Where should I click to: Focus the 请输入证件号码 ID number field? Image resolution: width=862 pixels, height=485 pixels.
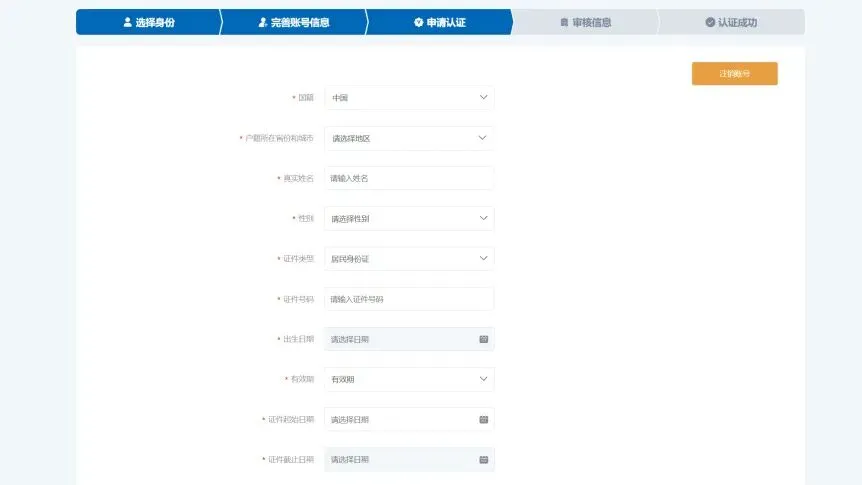pyautogui.click(x=409, y=299)
